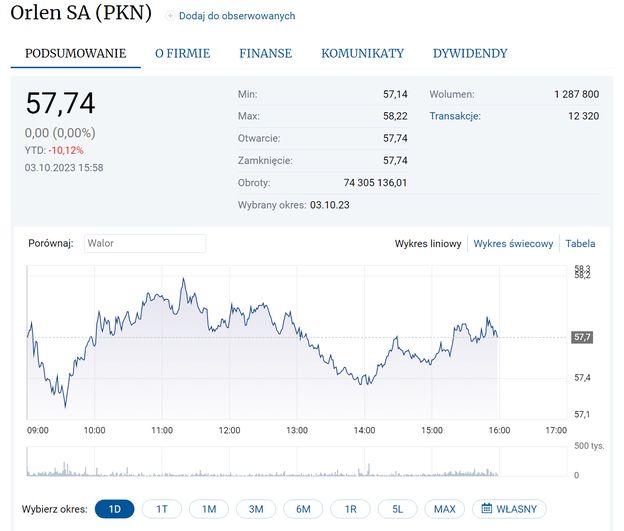Go to the KOMUNIKATY tab

pyautogui.click(x=362, y=54)
